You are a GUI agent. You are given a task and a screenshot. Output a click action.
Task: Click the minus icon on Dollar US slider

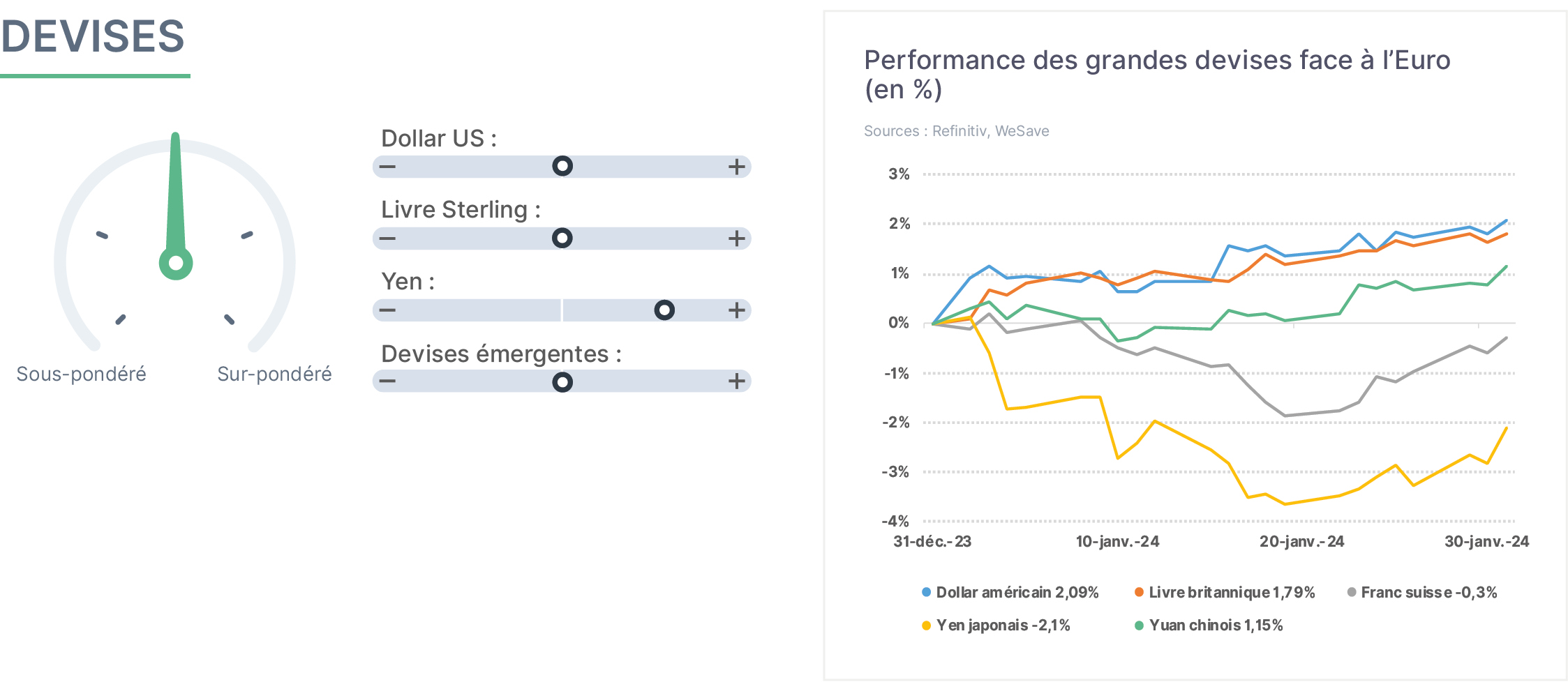388,167
